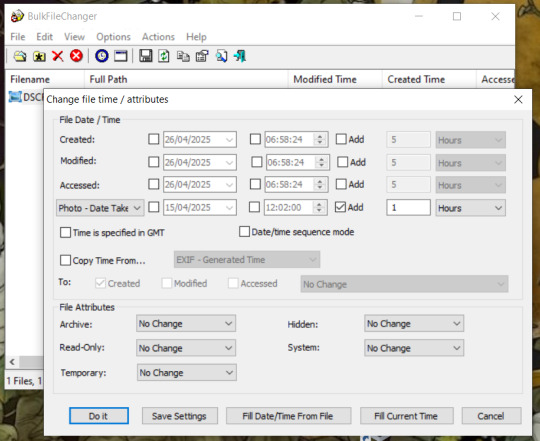
Task: Click the Add By Wildcard star folder icon
Action: pyautogui.click(x=39, y=56)
